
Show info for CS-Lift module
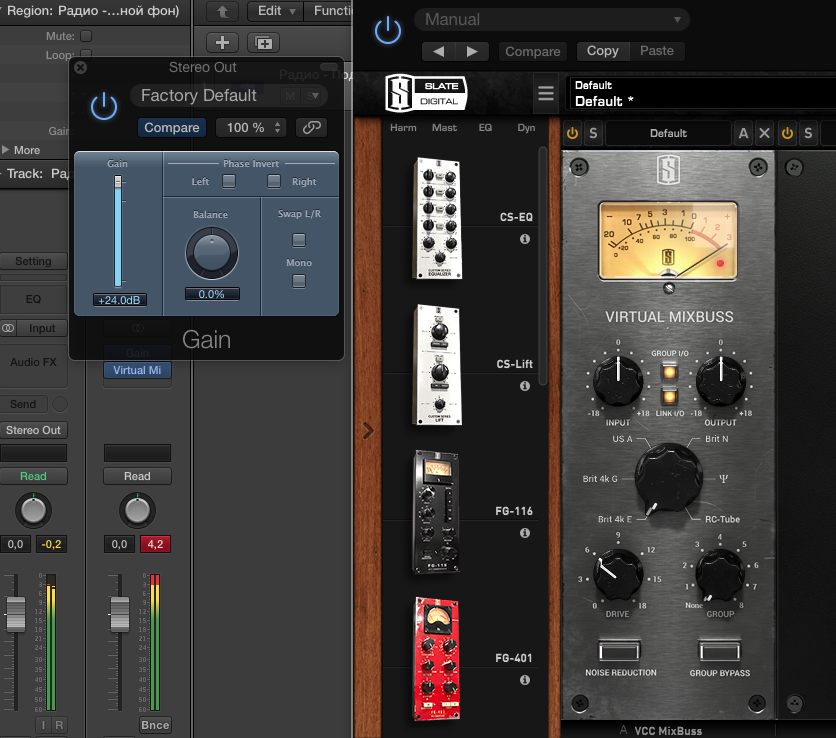point(525,386)
